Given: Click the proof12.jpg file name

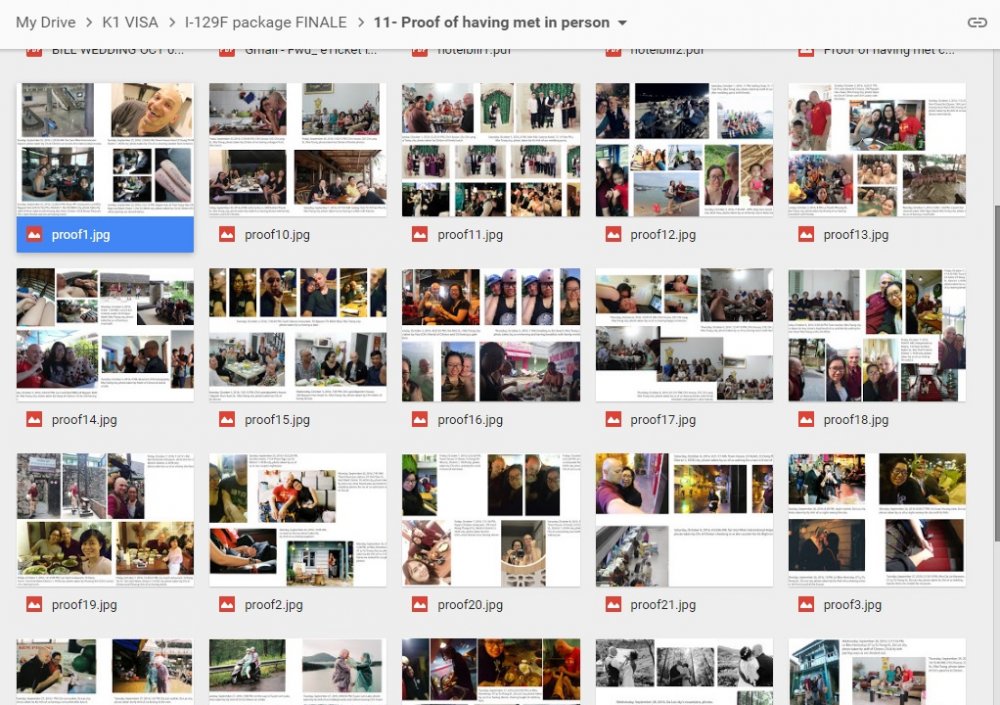Looking at the screenshot, I should pyautogui.click(x=663, y=235).
